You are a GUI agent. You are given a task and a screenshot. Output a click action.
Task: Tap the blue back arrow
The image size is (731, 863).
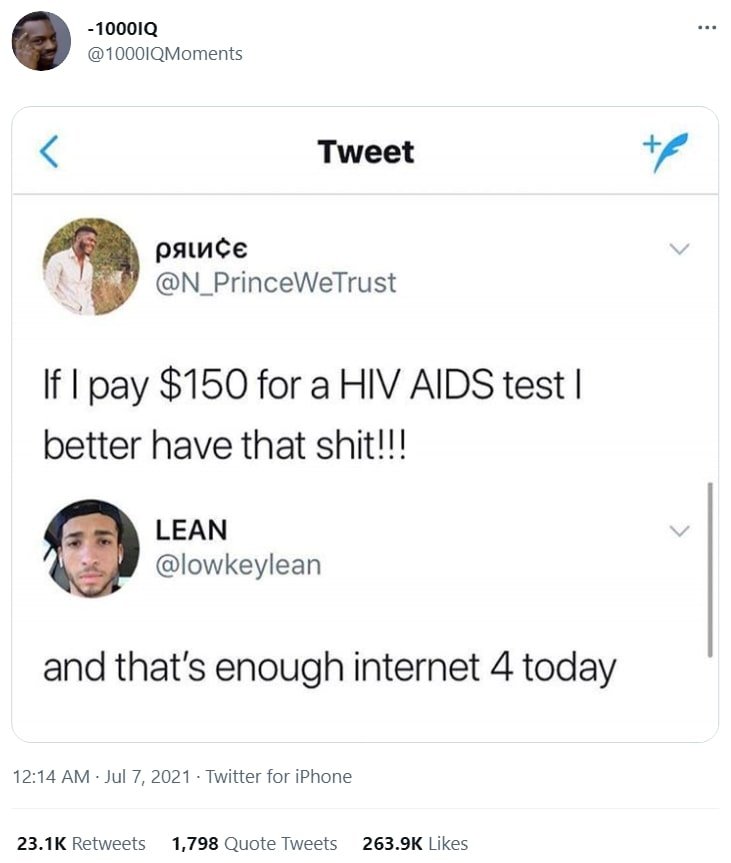[49, 151]
